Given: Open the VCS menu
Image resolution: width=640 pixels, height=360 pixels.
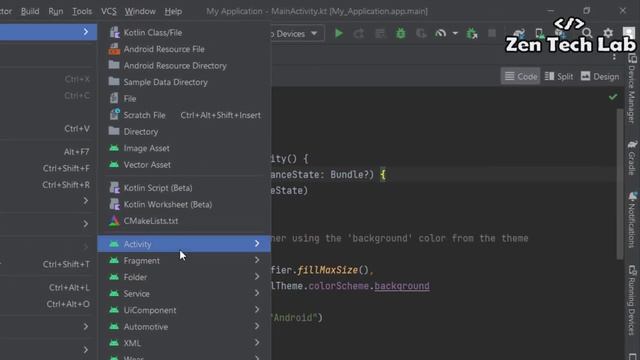Looking at the screenshot, I should (109, 11).
